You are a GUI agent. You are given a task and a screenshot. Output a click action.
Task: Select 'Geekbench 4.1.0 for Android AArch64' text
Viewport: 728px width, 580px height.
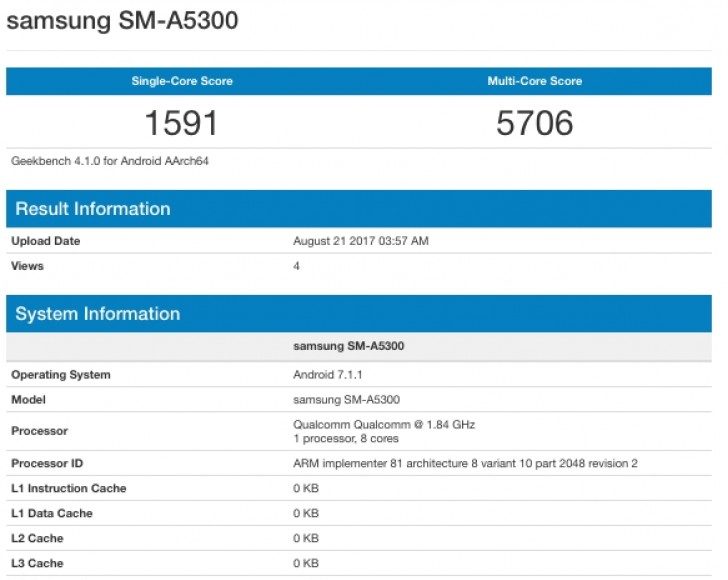pyautogui.click(x=110, y=161)
